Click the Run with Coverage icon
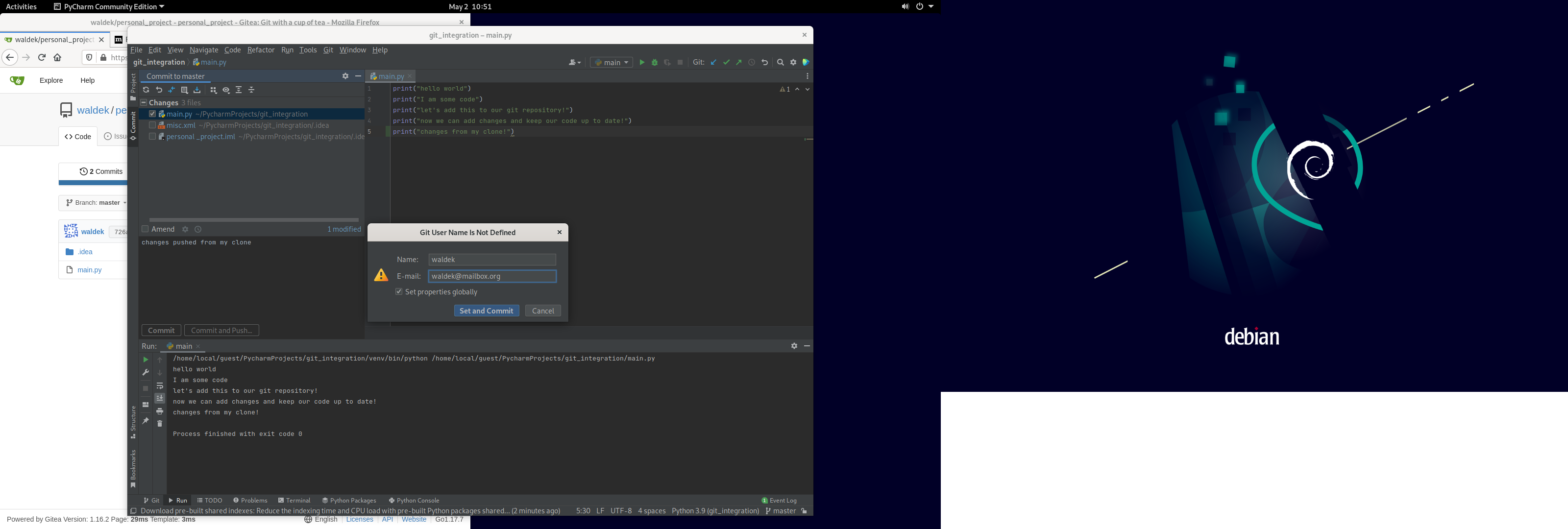 tap(668, 63)
